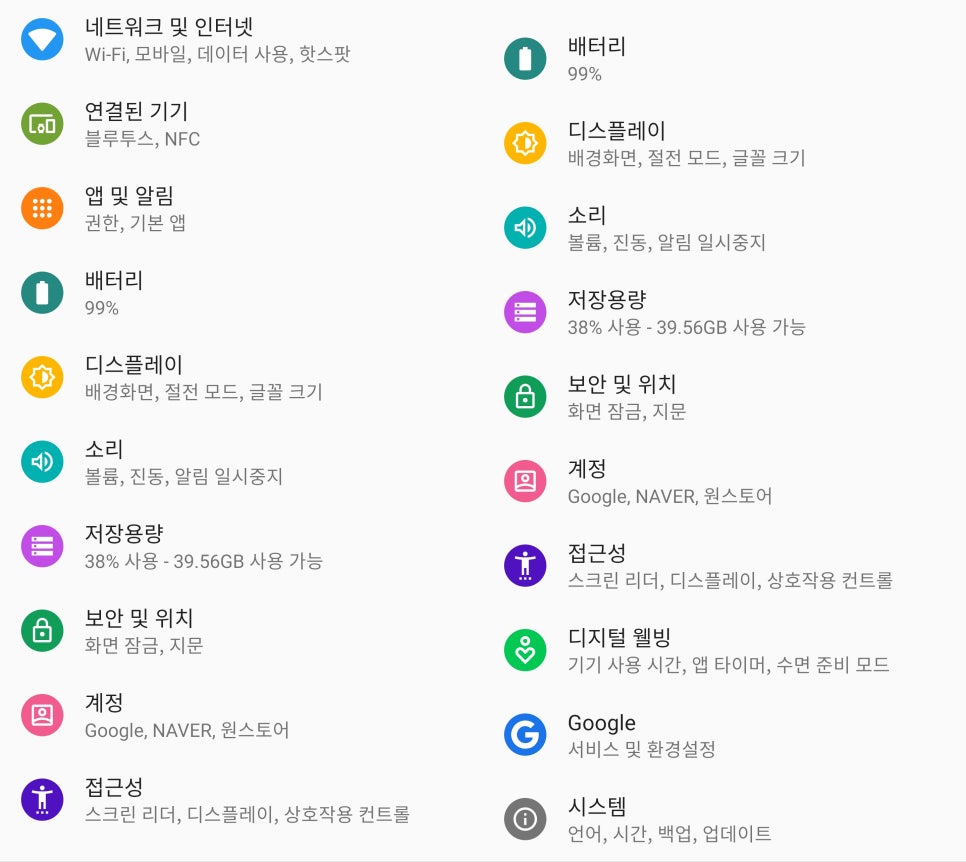966x862 pixels.
Task: Tap the green Digital Wellbeing heart icon
Action: (525, 650)
